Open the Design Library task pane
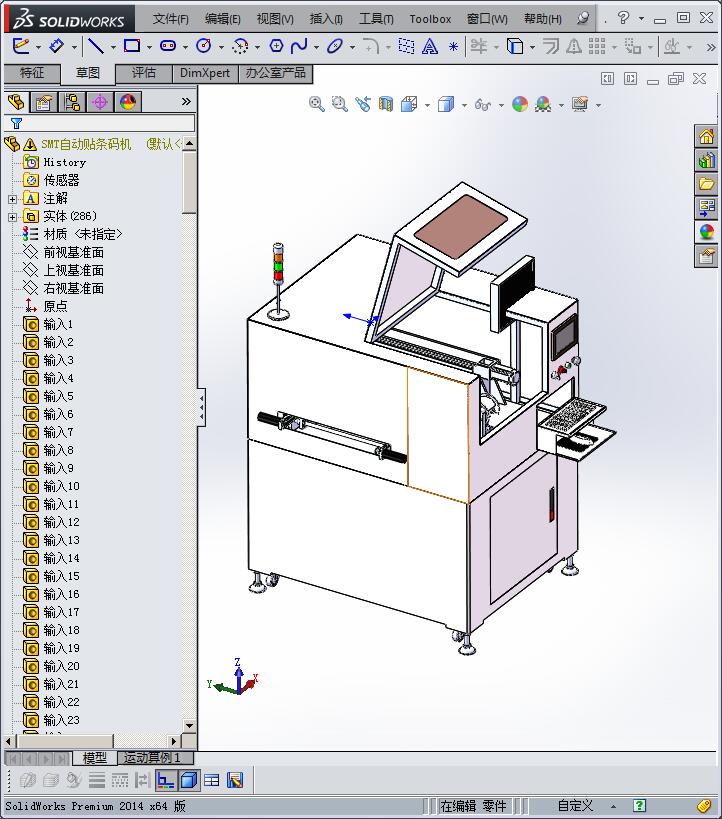This screenshot has width=722, height=819. (x=706, y=161)
